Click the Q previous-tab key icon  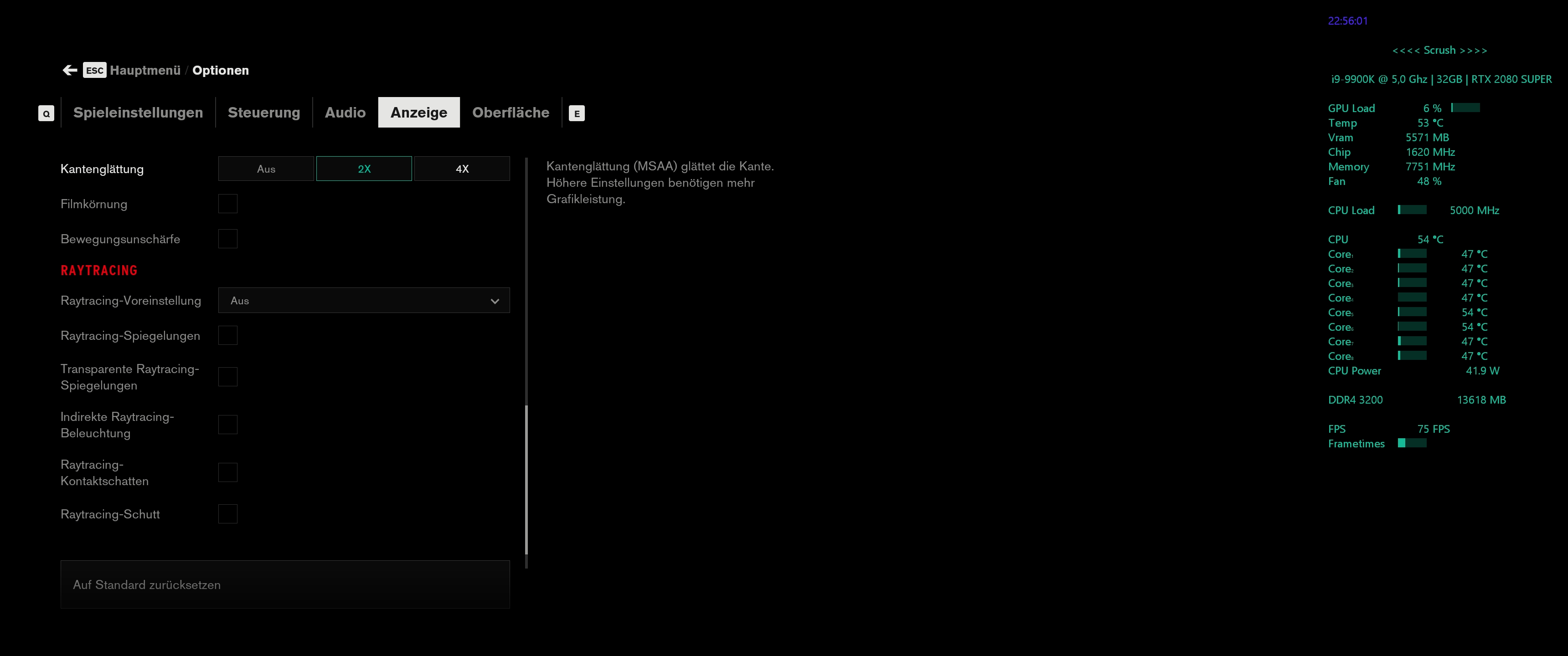coord(46,113)
